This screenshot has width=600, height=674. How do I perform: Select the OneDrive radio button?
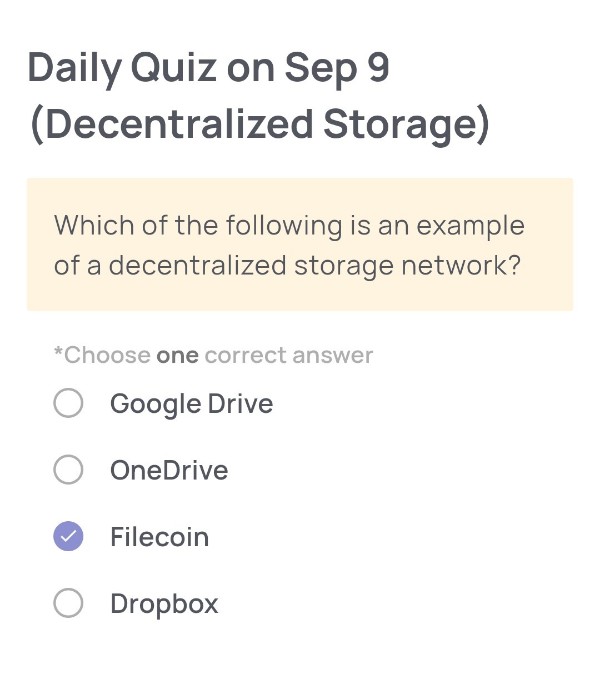click(x=68, y=470)
